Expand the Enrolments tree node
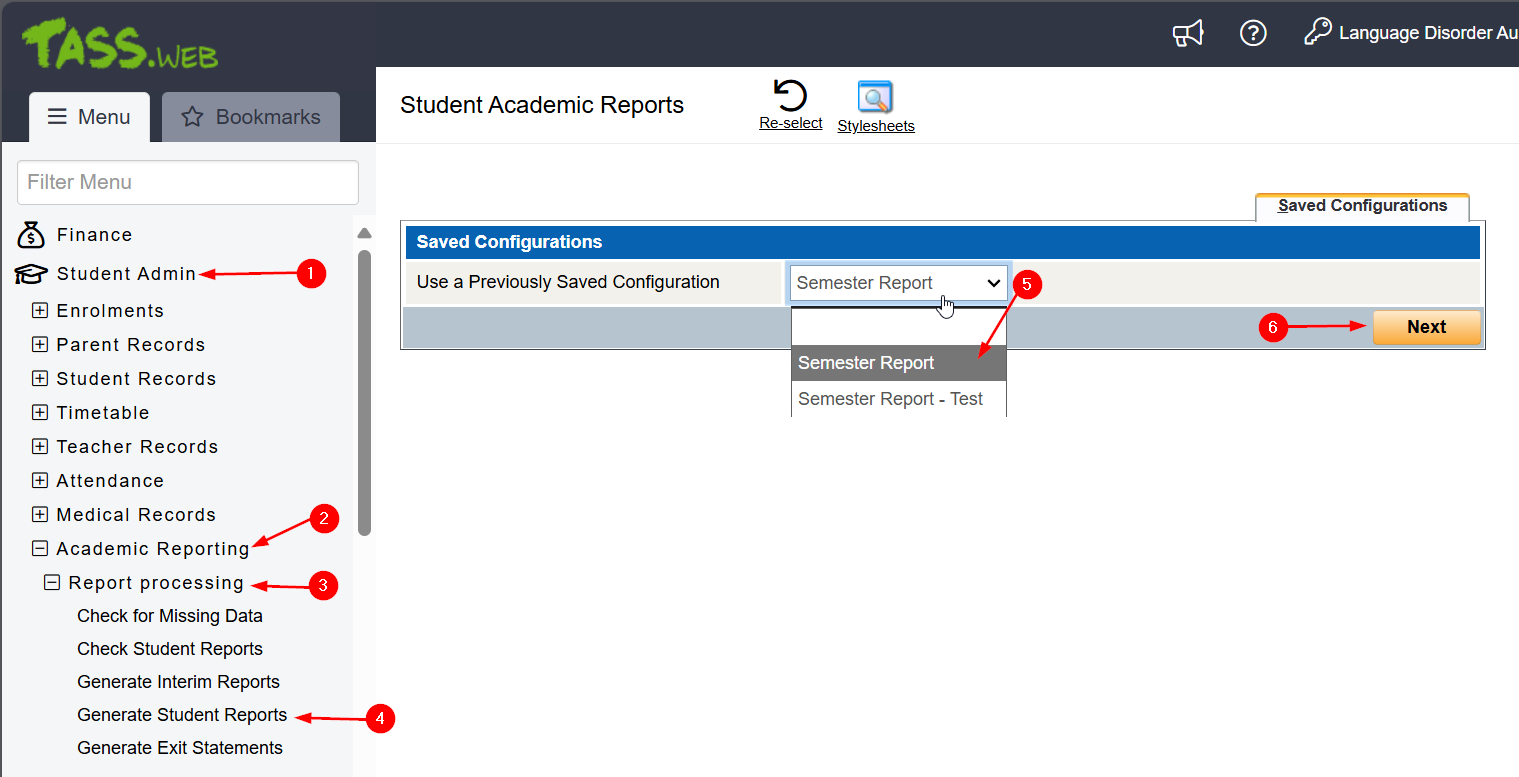The height and width of the screenshot is (777, 1519). click(x=40, y=311)
